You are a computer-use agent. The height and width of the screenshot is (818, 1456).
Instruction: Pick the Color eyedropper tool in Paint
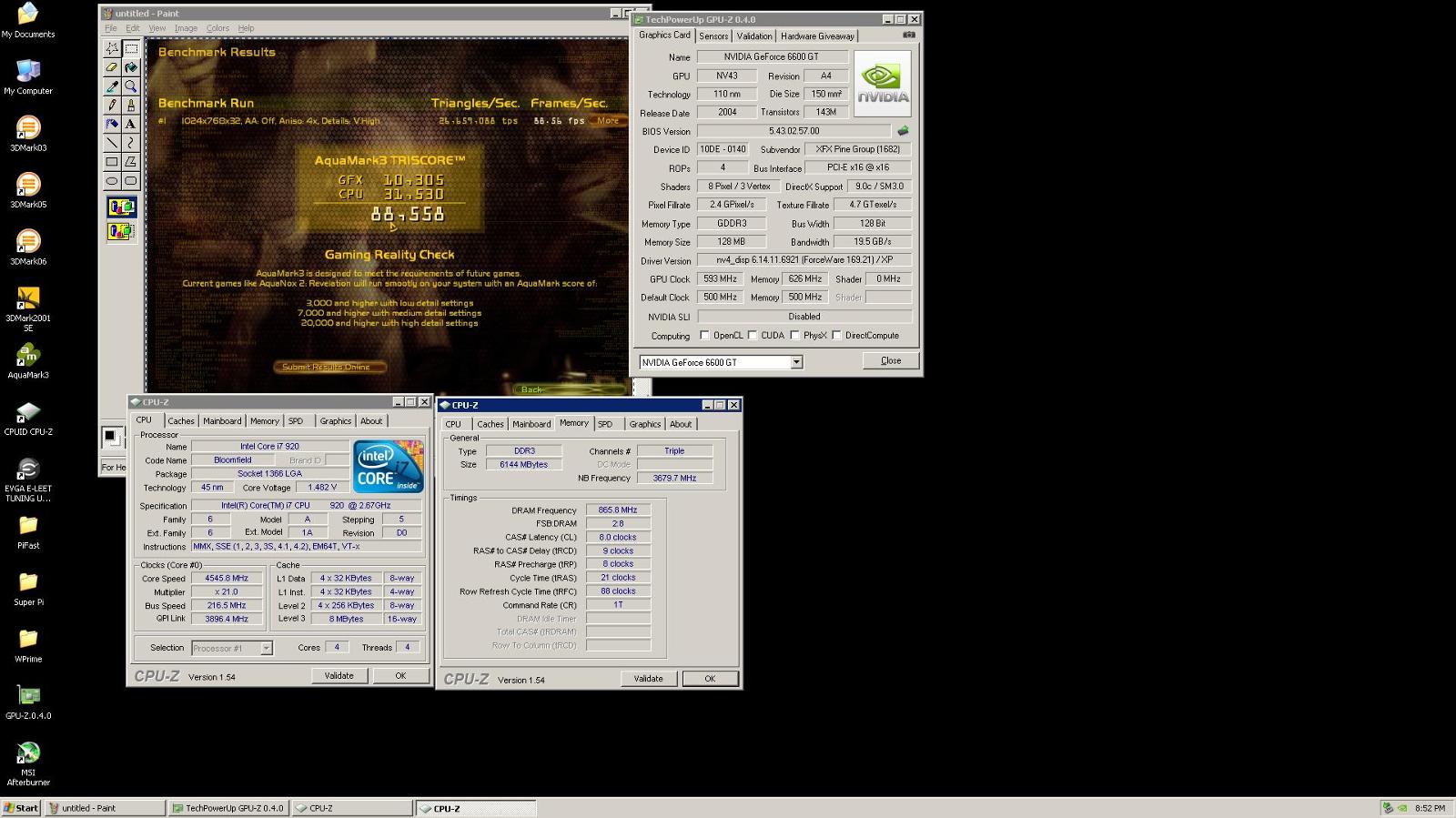tap(112, 86)
